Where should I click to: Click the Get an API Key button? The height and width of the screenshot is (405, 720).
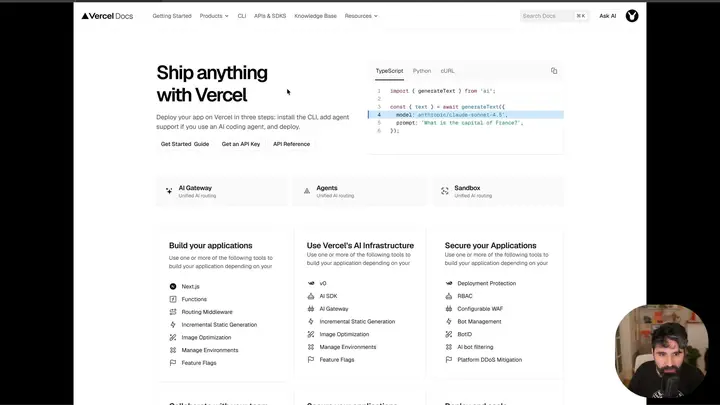(x=241, y=144)
